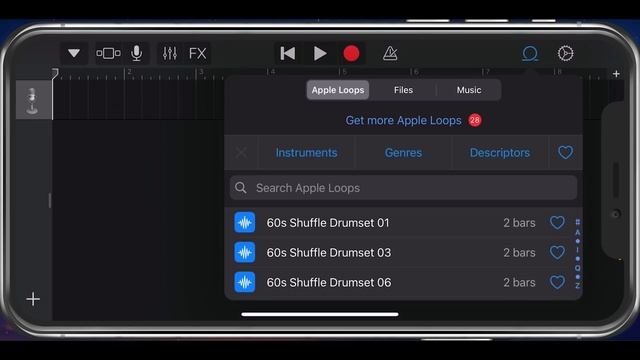
Task: Show favorite loops with heart filter
Action: [565, 153]
